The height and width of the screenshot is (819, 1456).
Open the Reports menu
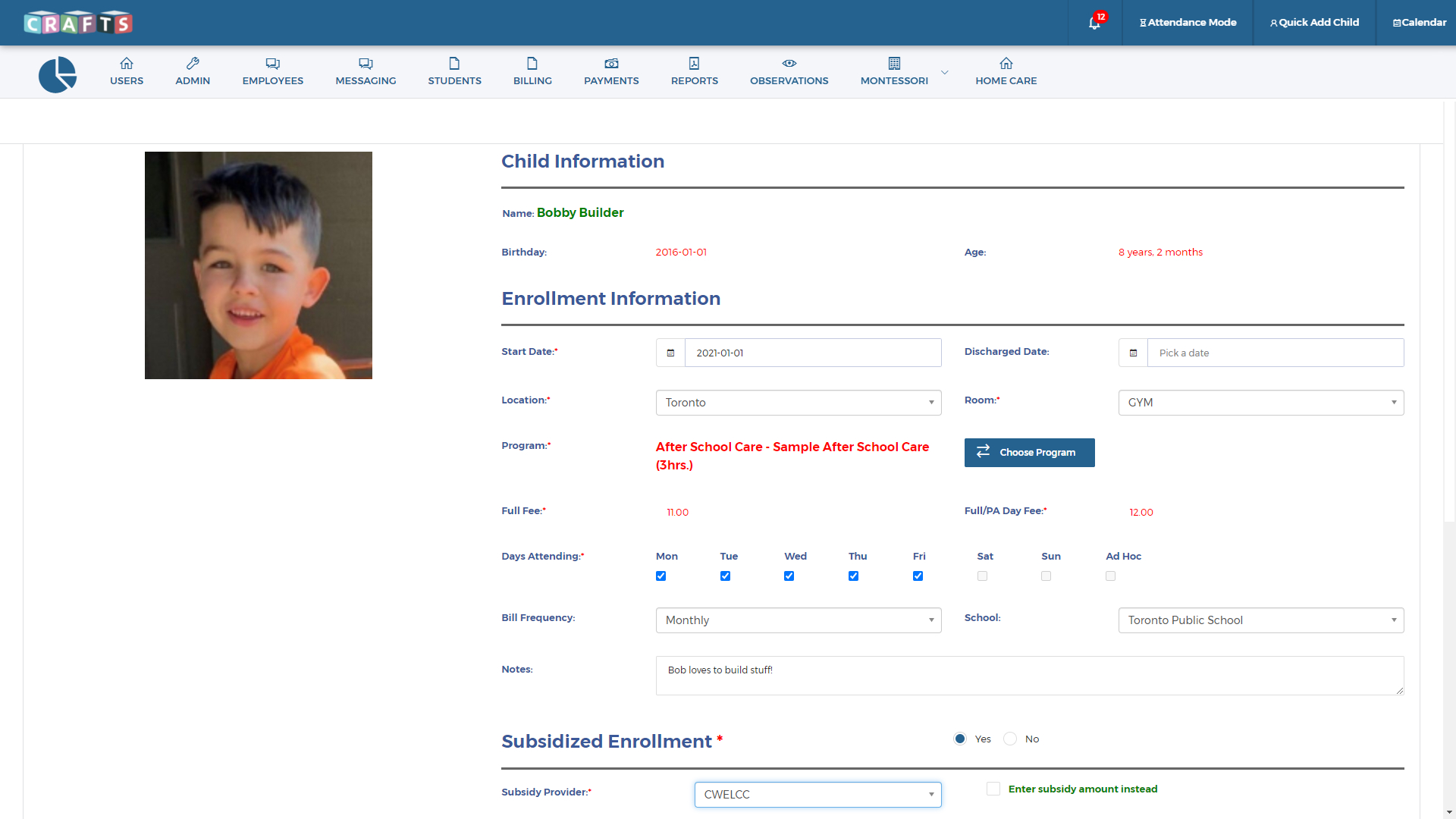(x=694, y=72)
